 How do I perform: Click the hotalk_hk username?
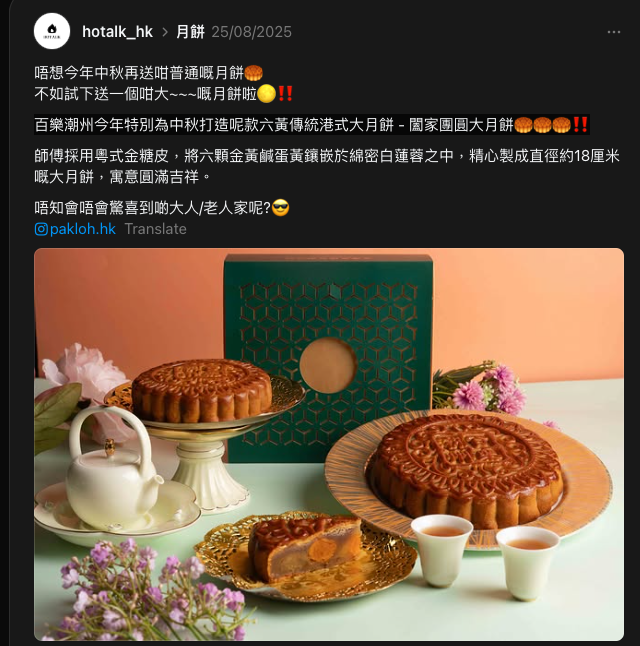pyautogui.click(x=117, y=32)
